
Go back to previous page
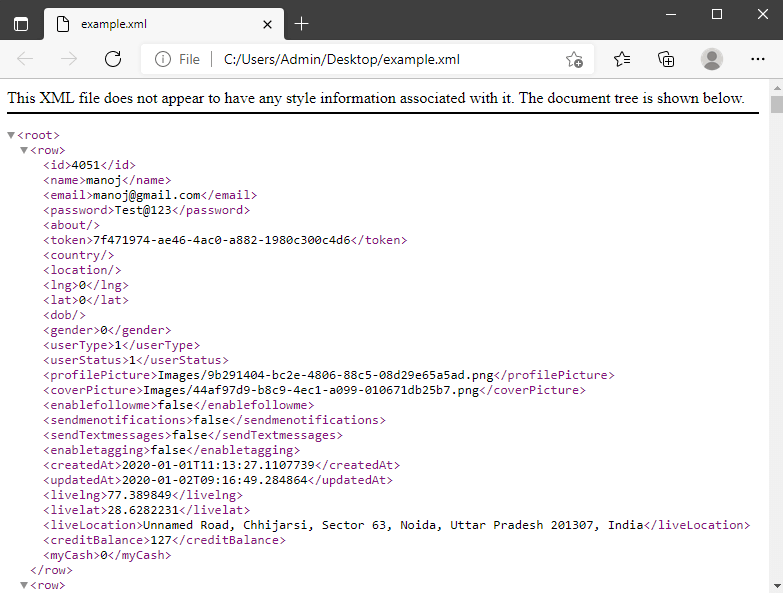pos(25,59)
